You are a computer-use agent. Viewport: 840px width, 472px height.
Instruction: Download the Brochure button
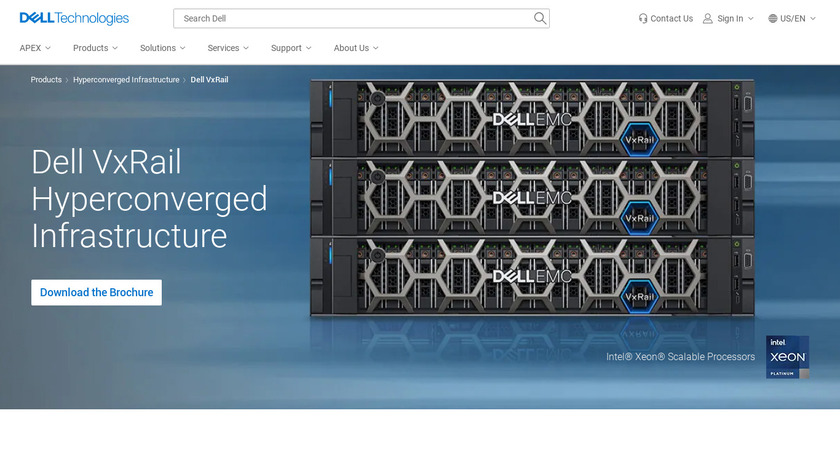[x=97, y=292]
